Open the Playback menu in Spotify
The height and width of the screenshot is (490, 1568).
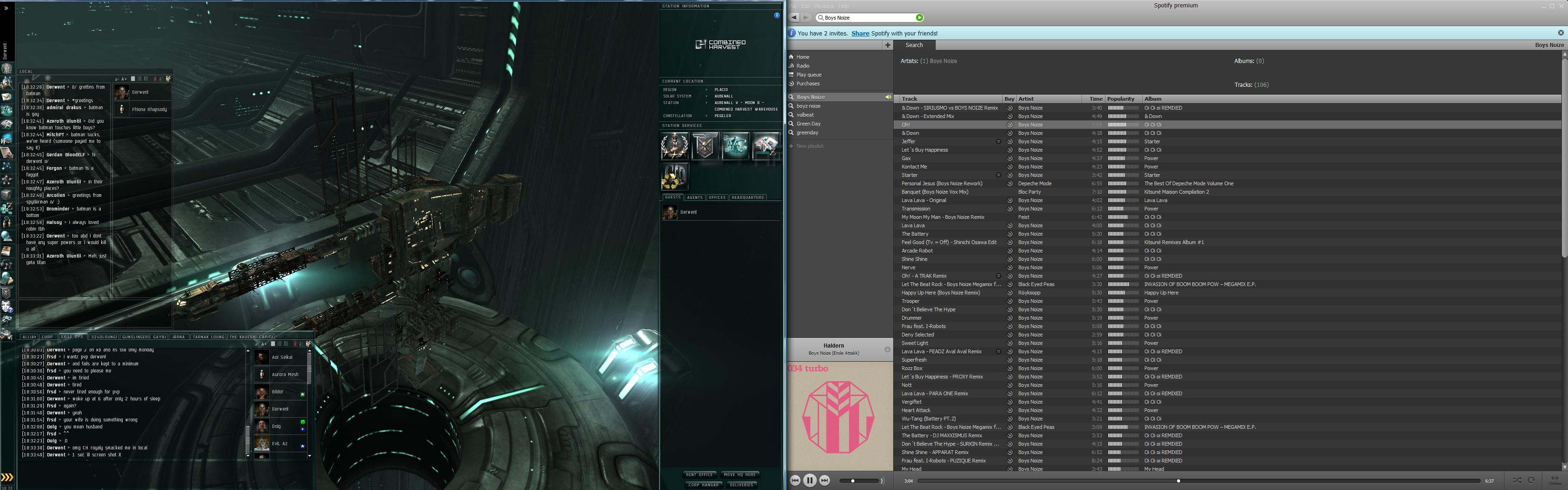click(x=824, y=6)
